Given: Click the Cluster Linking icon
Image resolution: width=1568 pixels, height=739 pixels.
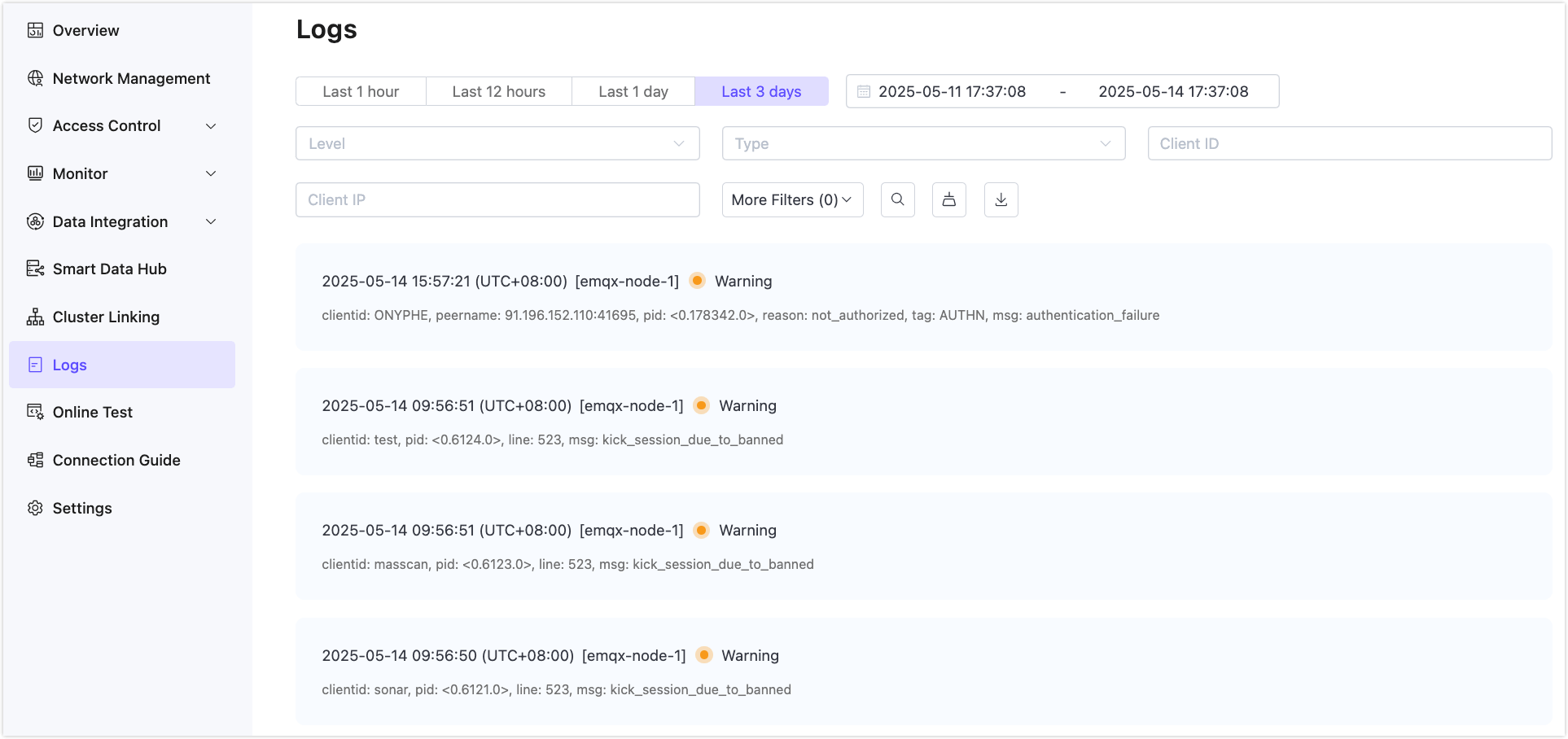Looking at the screenshot, I should click(35, 317).
